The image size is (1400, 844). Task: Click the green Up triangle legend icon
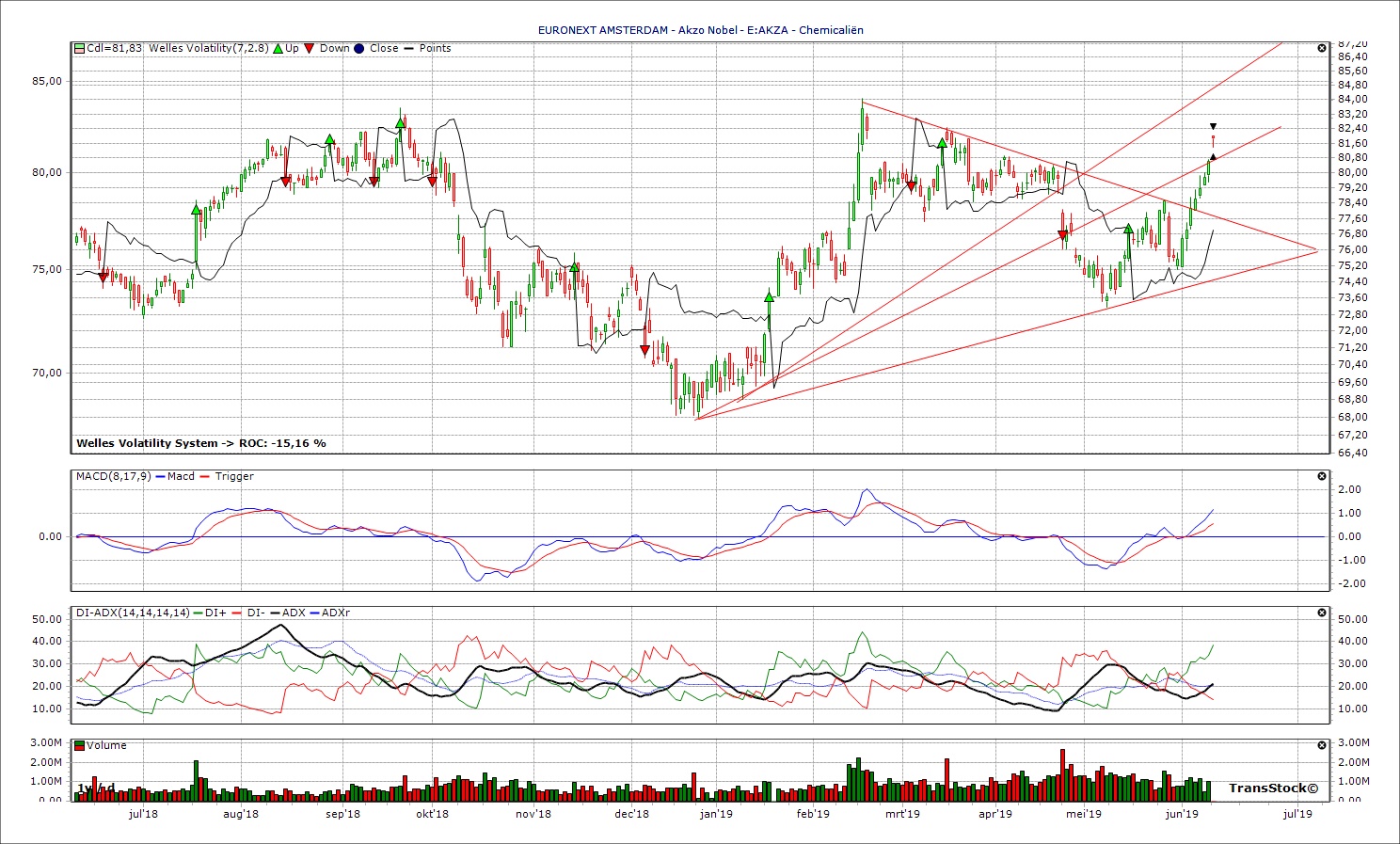[x=278, y=48]
